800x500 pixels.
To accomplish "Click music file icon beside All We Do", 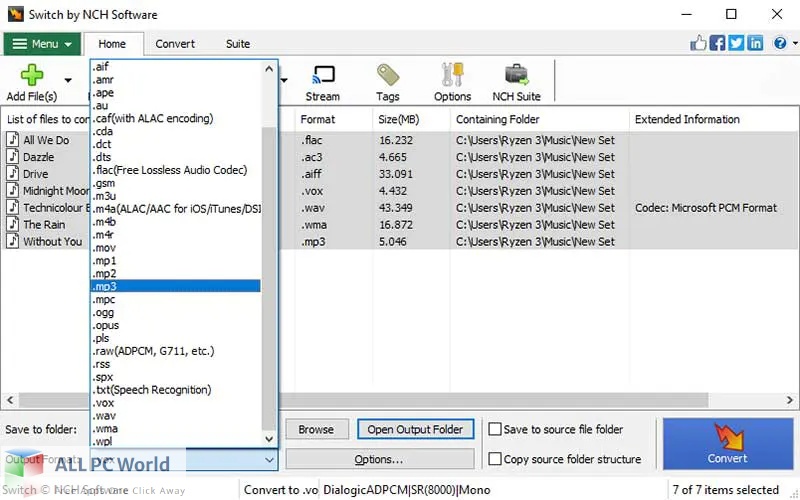I will pos(13,139).
